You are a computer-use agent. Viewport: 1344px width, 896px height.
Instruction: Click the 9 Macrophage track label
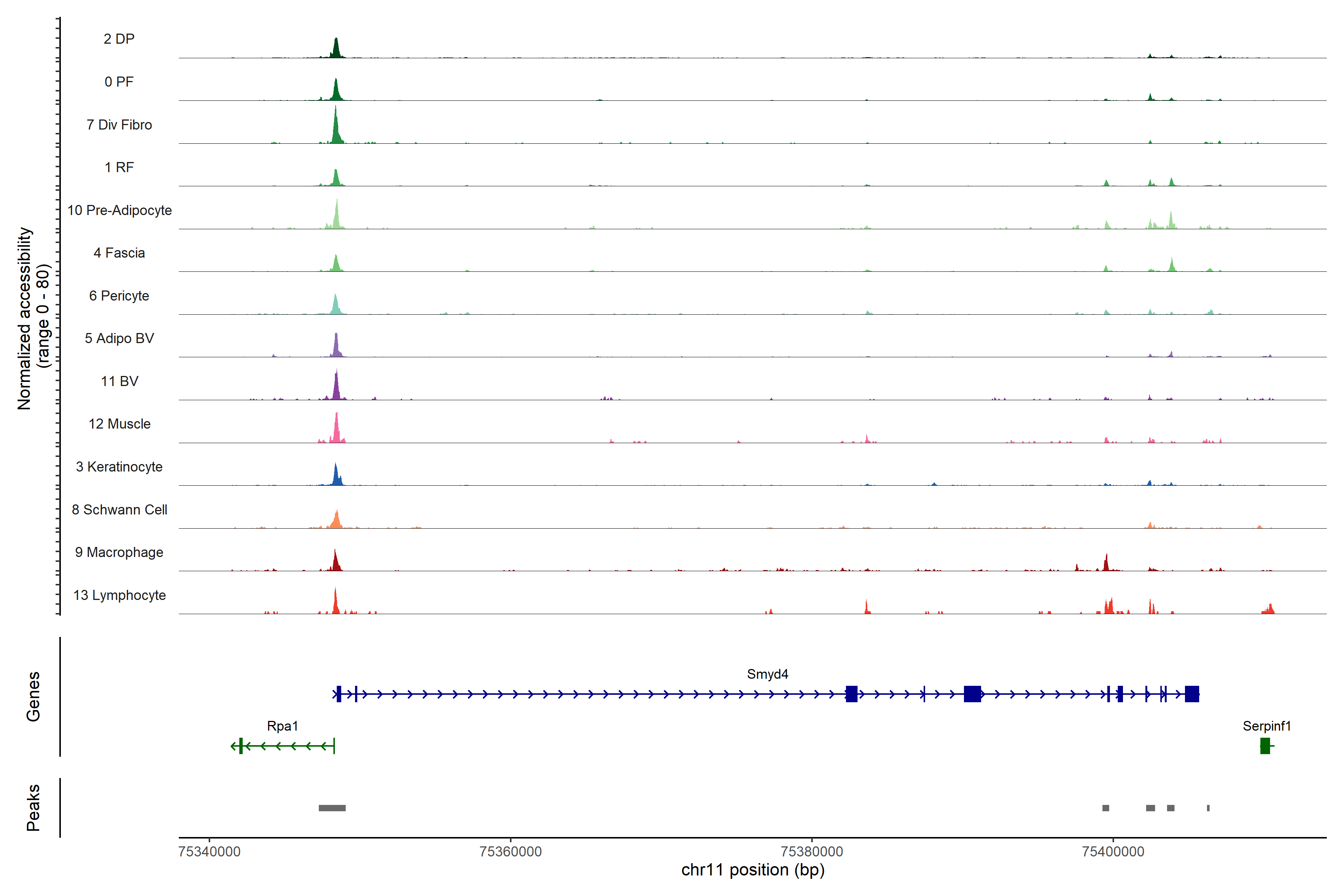pyautogui.click(x=119, y=552)
